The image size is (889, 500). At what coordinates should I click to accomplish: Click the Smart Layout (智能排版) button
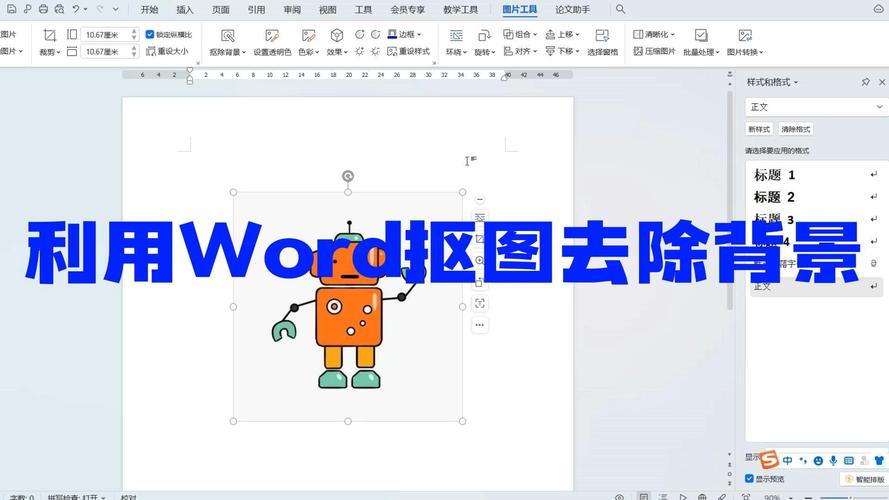865,480
